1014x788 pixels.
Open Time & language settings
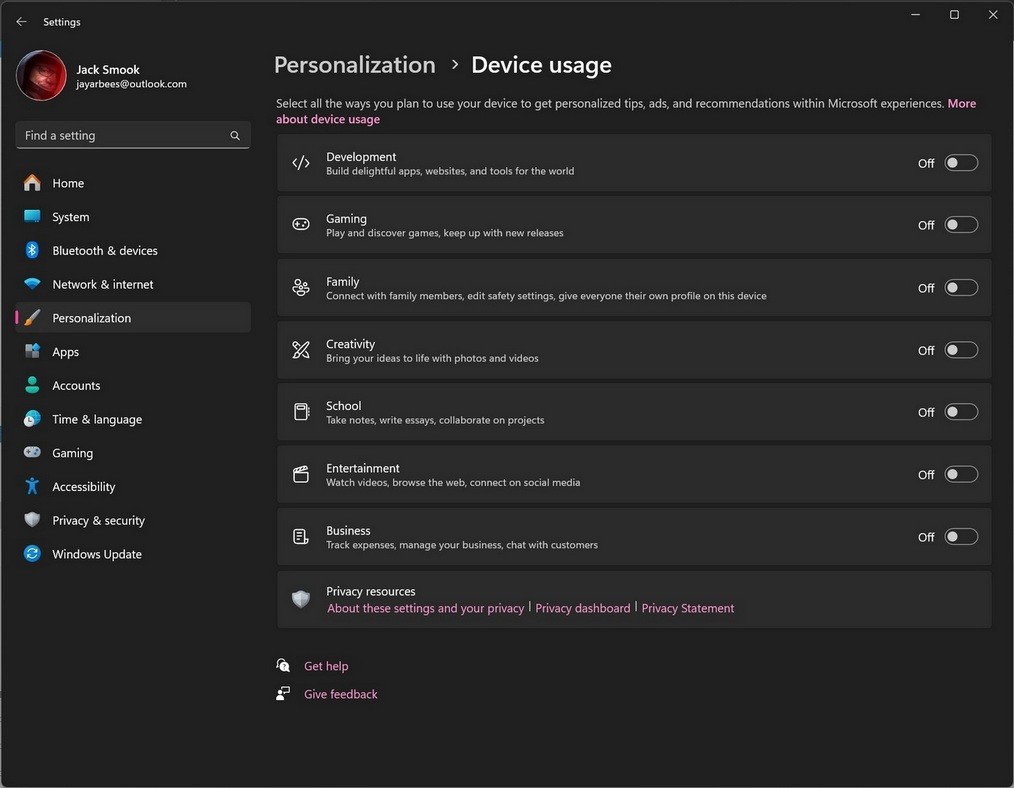click(x=96, y=420)
